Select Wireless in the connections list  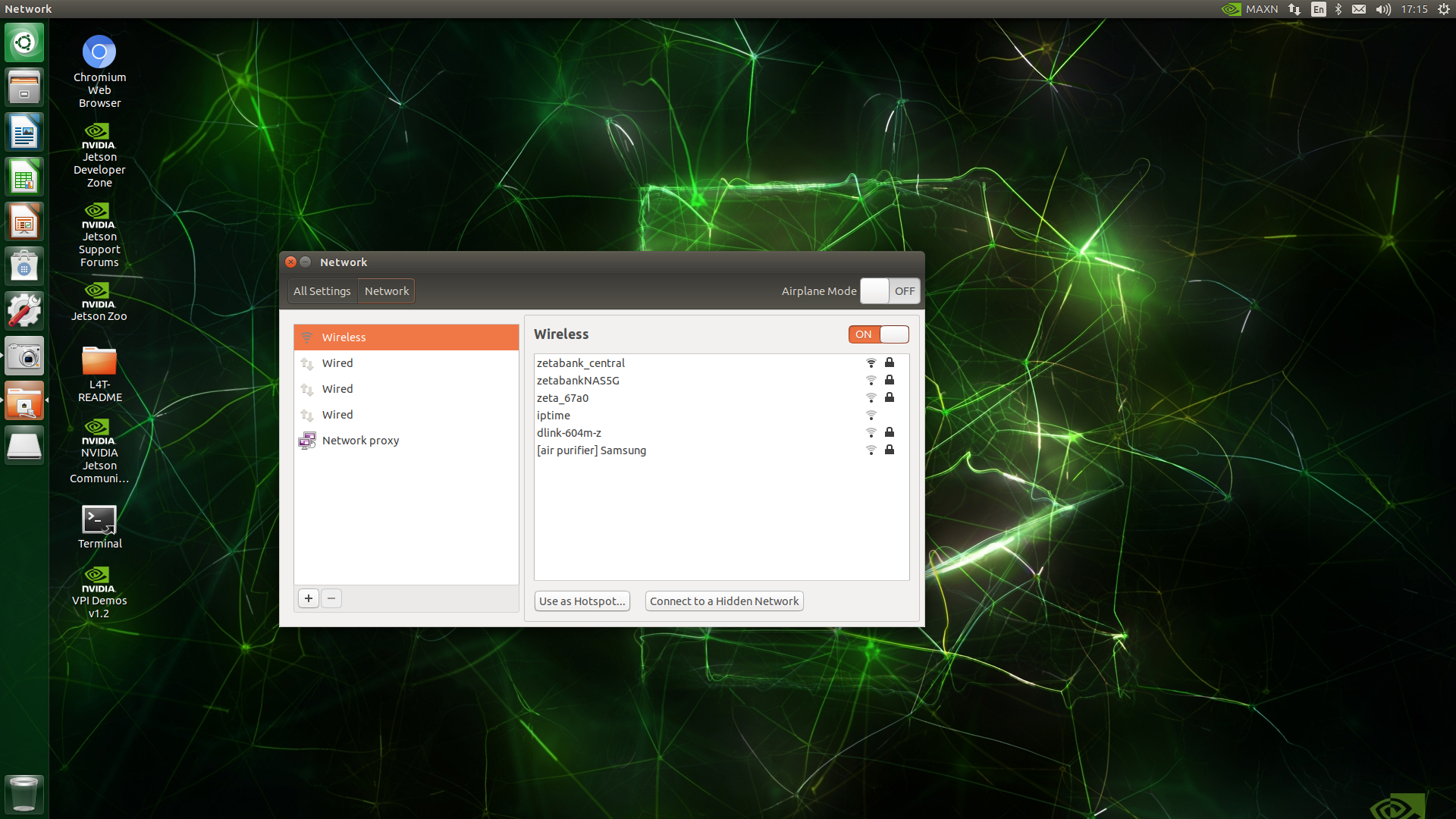tap(406, 337)
